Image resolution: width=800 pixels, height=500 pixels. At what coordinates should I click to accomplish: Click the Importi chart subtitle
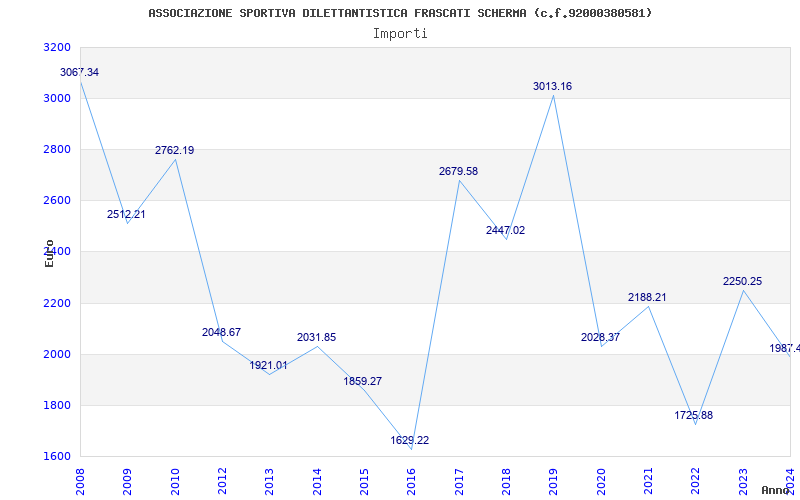[400, 34]
